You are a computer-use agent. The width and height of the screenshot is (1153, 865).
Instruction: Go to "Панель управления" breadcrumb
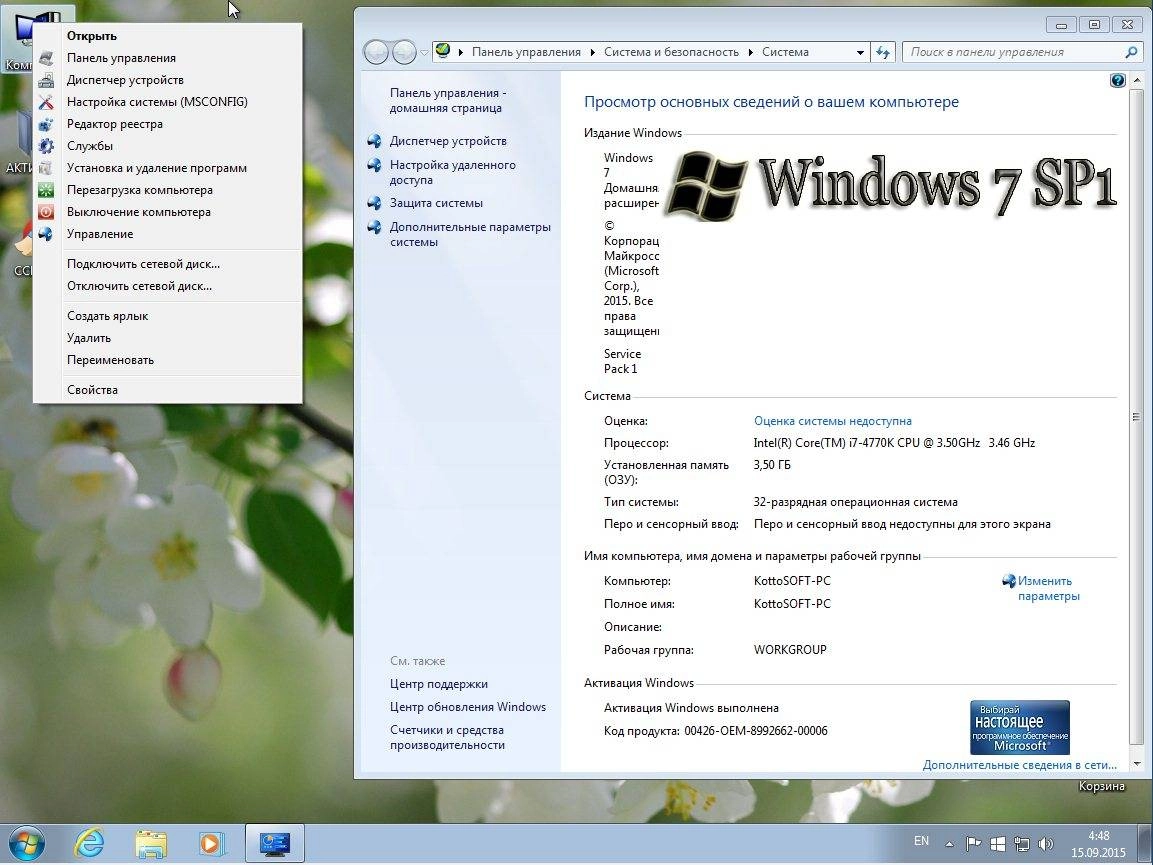click(x=526, y=52)
